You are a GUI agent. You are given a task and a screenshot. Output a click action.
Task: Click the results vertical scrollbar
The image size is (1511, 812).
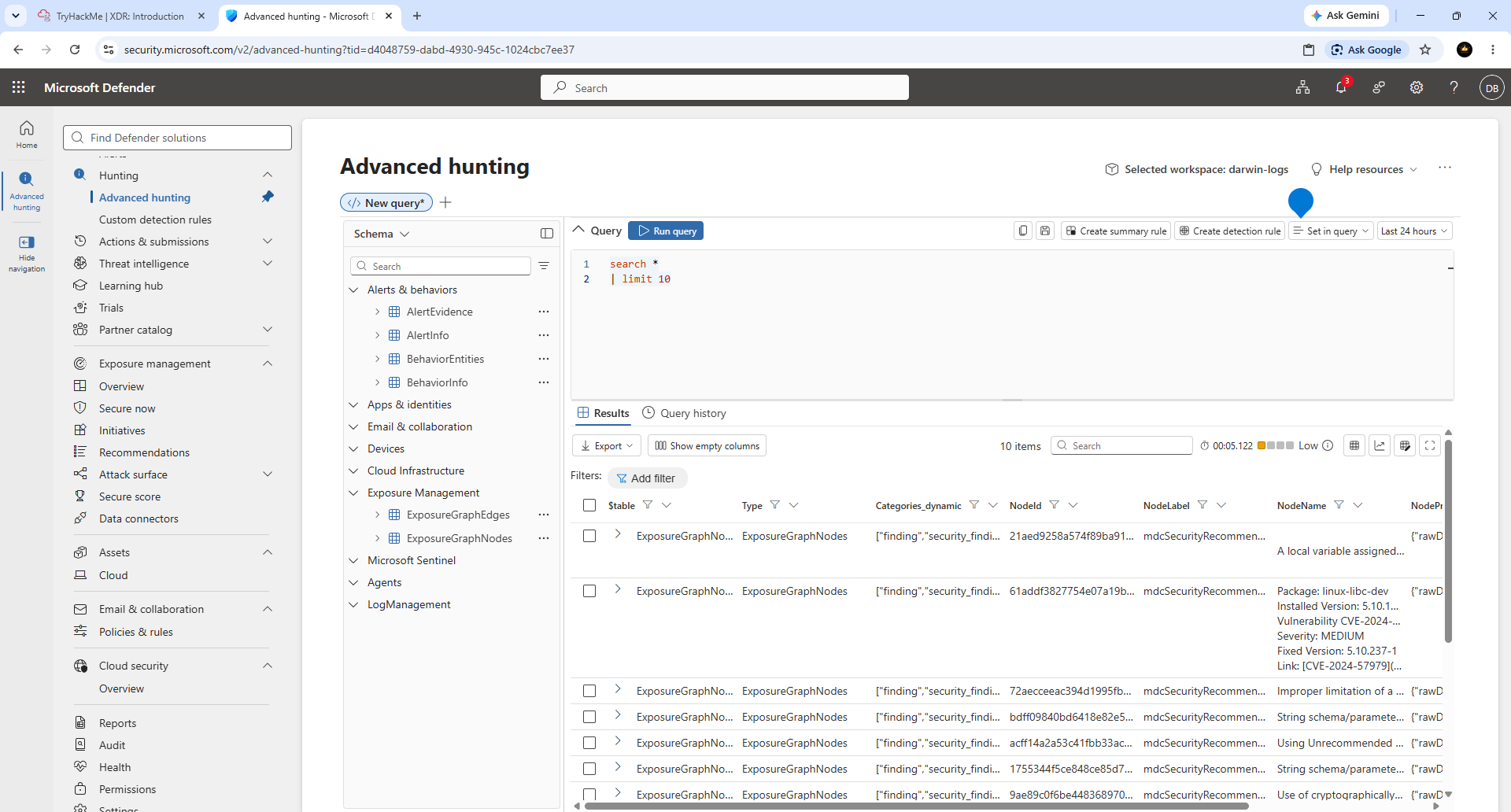pos(1448,540)
